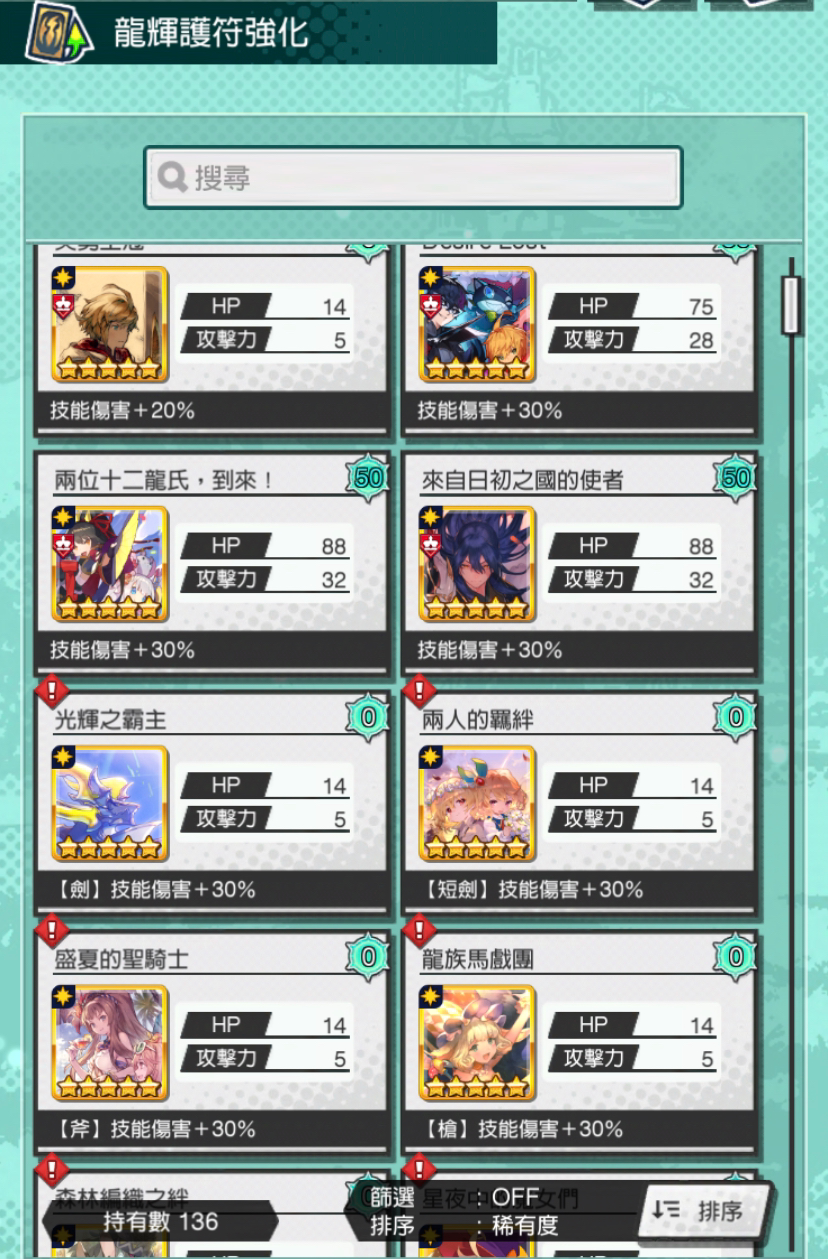Tap the red alert badge on 光輝之霸主
828x1259 pixels.
(51, 691)
